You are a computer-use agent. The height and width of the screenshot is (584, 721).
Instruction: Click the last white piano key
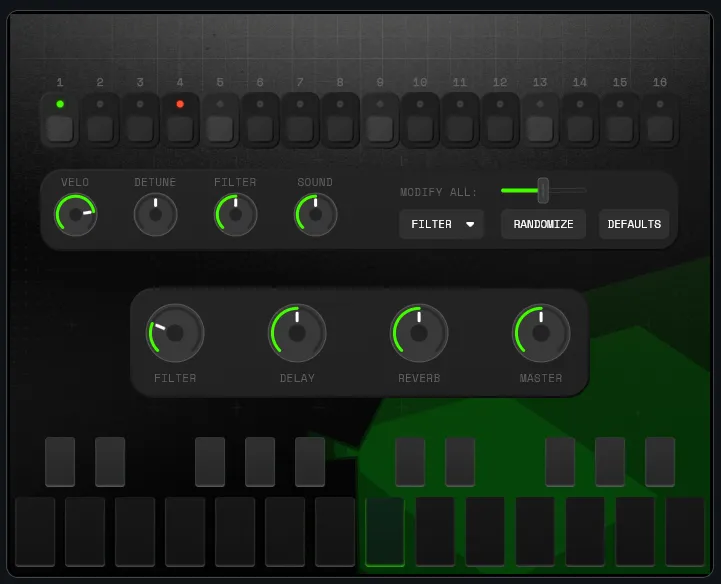coord(685,532)
